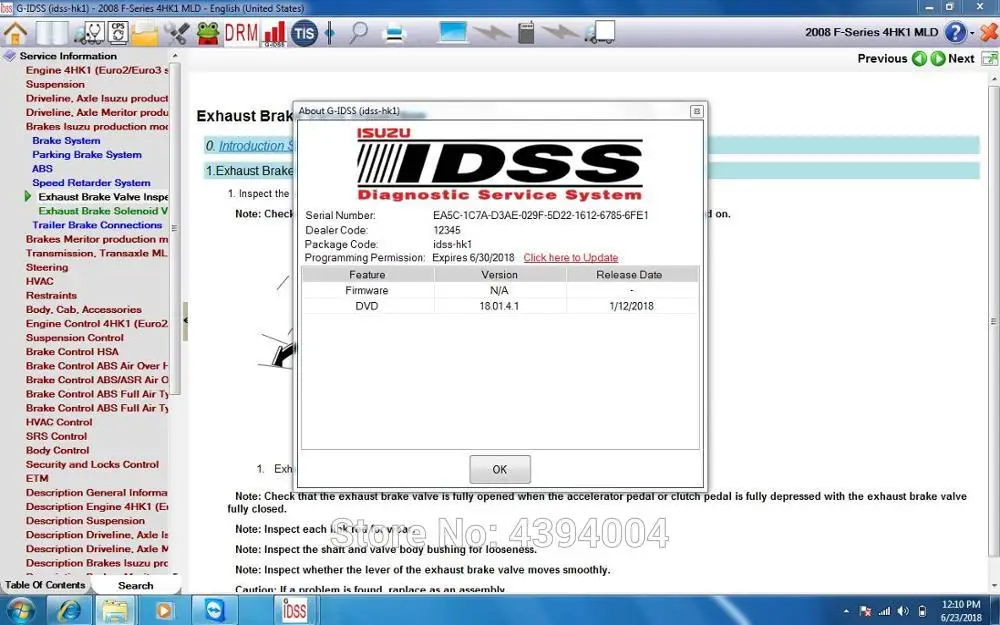Select Suspension in the tree
Viewport: 1000px width, 625px height.
[x=55, y=84]
